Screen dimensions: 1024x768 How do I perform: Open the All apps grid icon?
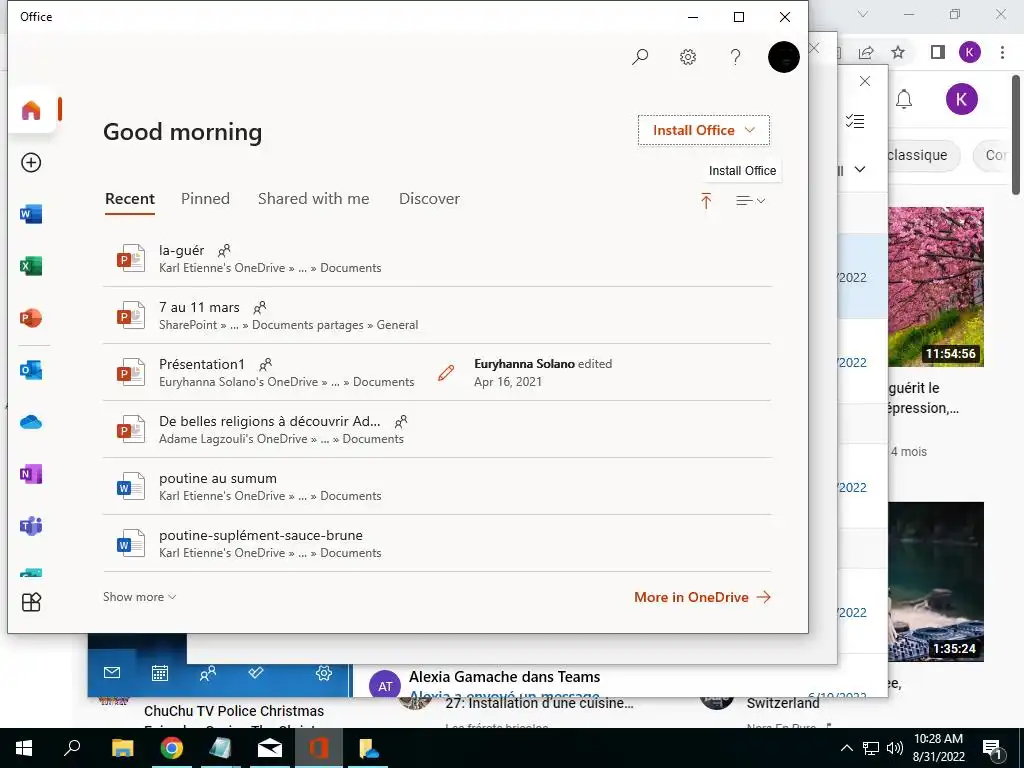click(31, 601)
